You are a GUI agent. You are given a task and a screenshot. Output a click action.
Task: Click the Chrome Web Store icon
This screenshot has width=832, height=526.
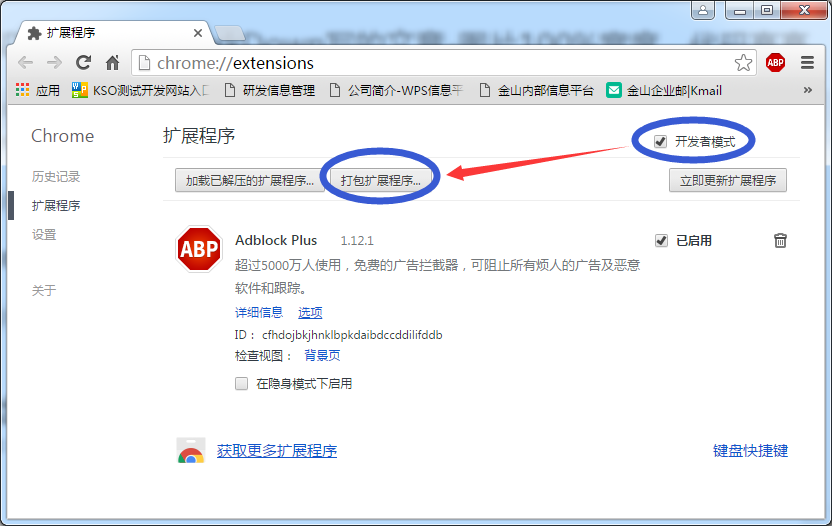(191, 451)
